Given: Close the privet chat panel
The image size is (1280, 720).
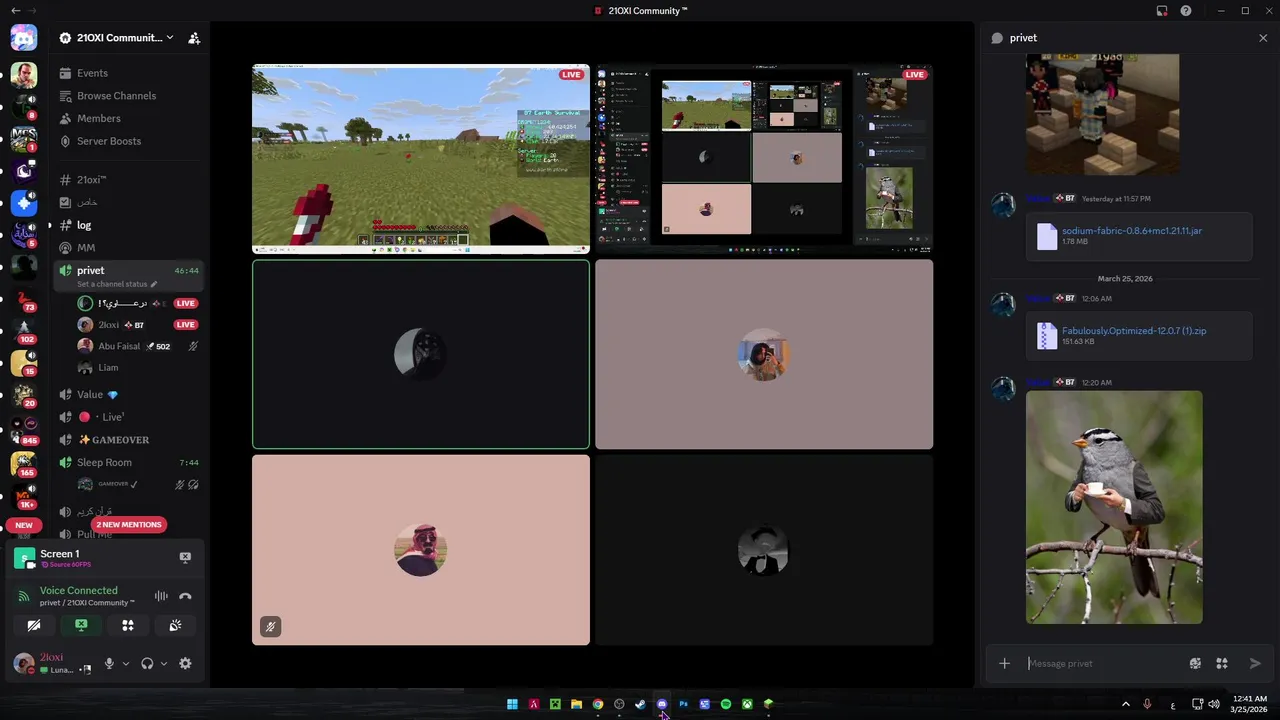Looking at the screenshot, I should 1263,38.
